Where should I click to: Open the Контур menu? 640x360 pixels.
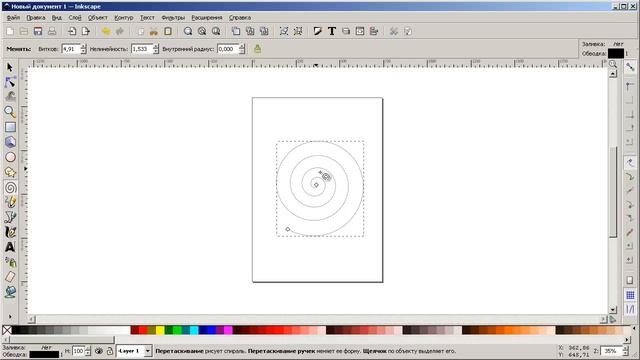coord(124,18)
